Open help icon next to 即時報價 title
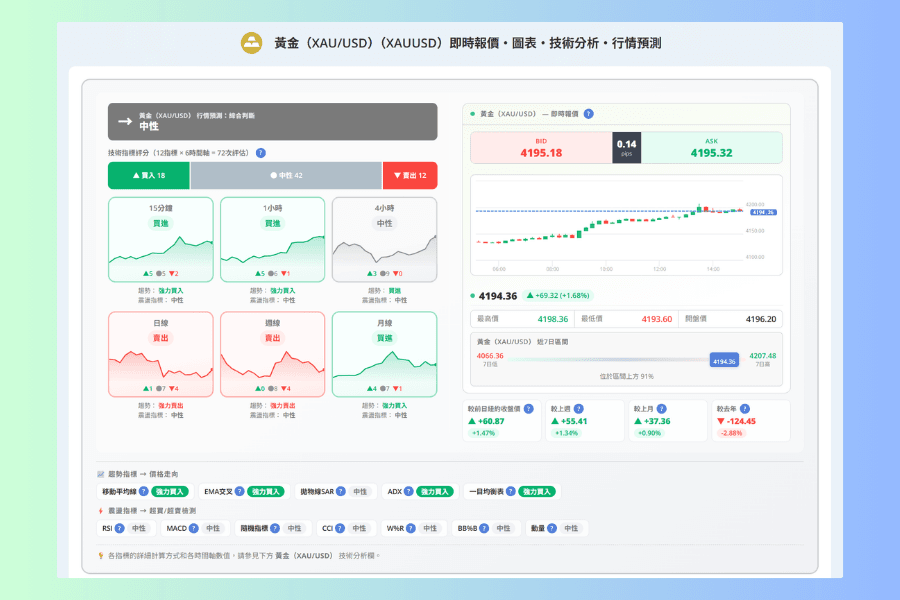This screenshot has height=600, width=900. click(588, 114)
